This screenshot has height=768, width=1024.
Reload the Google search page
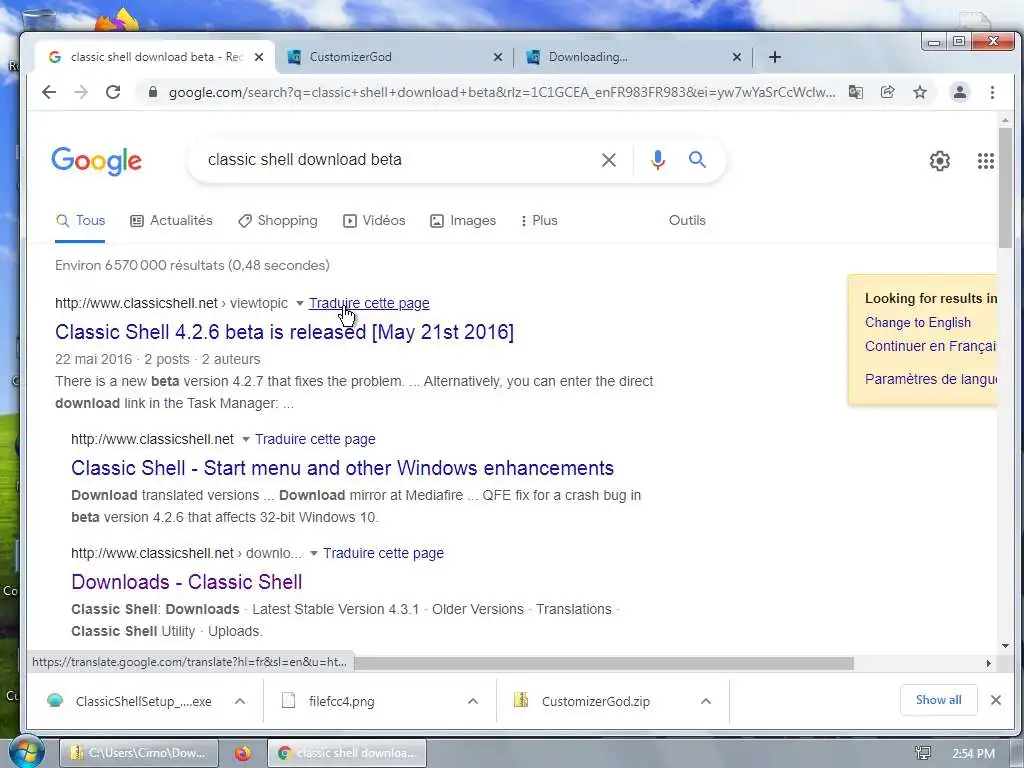click(x=113, y=92)
